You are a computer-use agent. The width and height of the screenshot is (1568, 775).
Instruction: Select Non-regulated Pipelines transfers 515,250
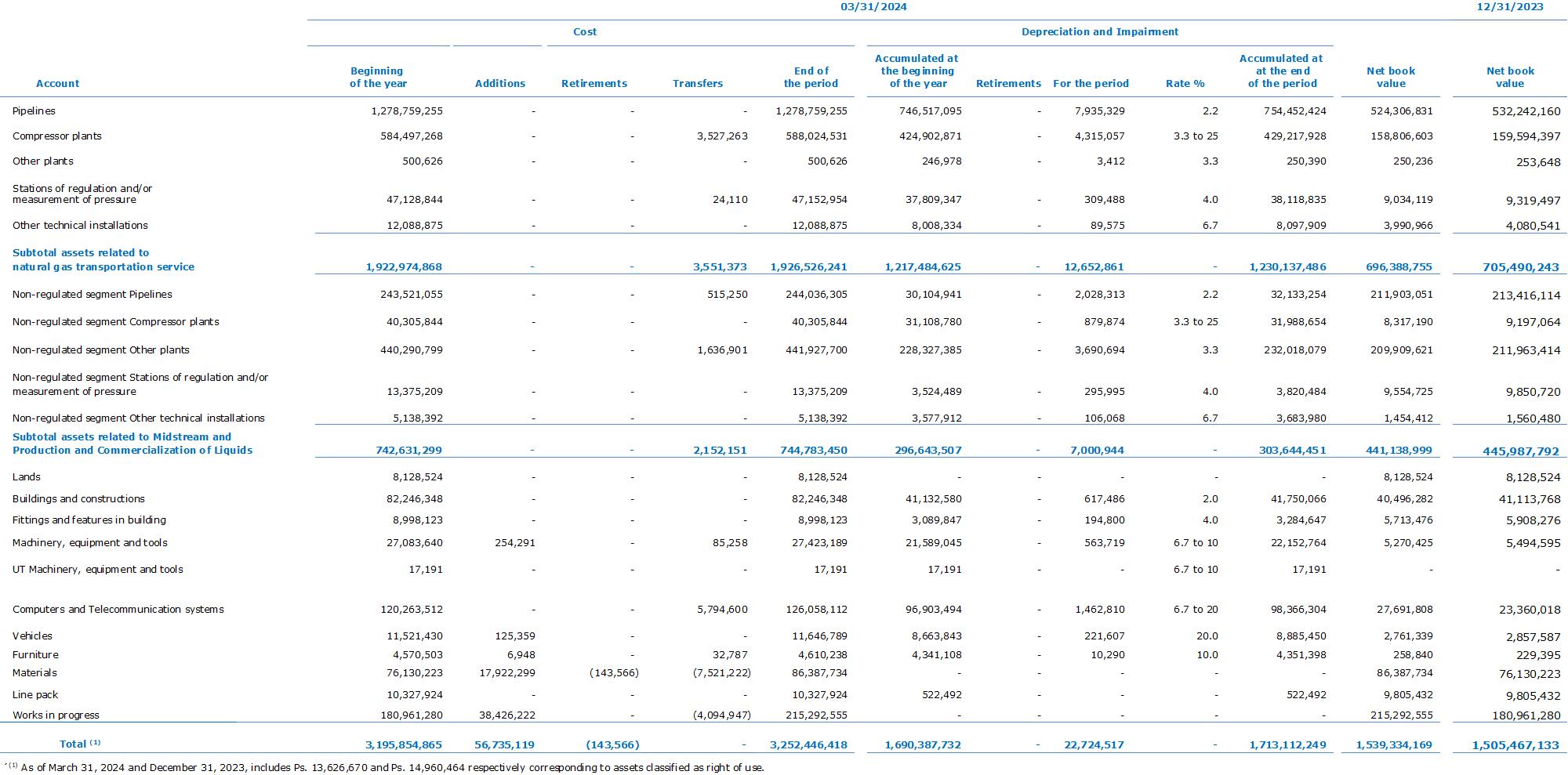727,295
